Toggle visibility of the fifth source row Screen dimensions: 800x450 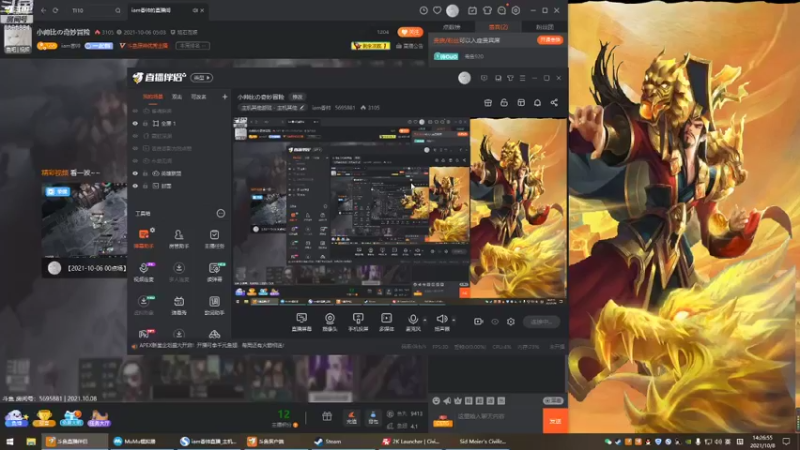coord(135,161)
